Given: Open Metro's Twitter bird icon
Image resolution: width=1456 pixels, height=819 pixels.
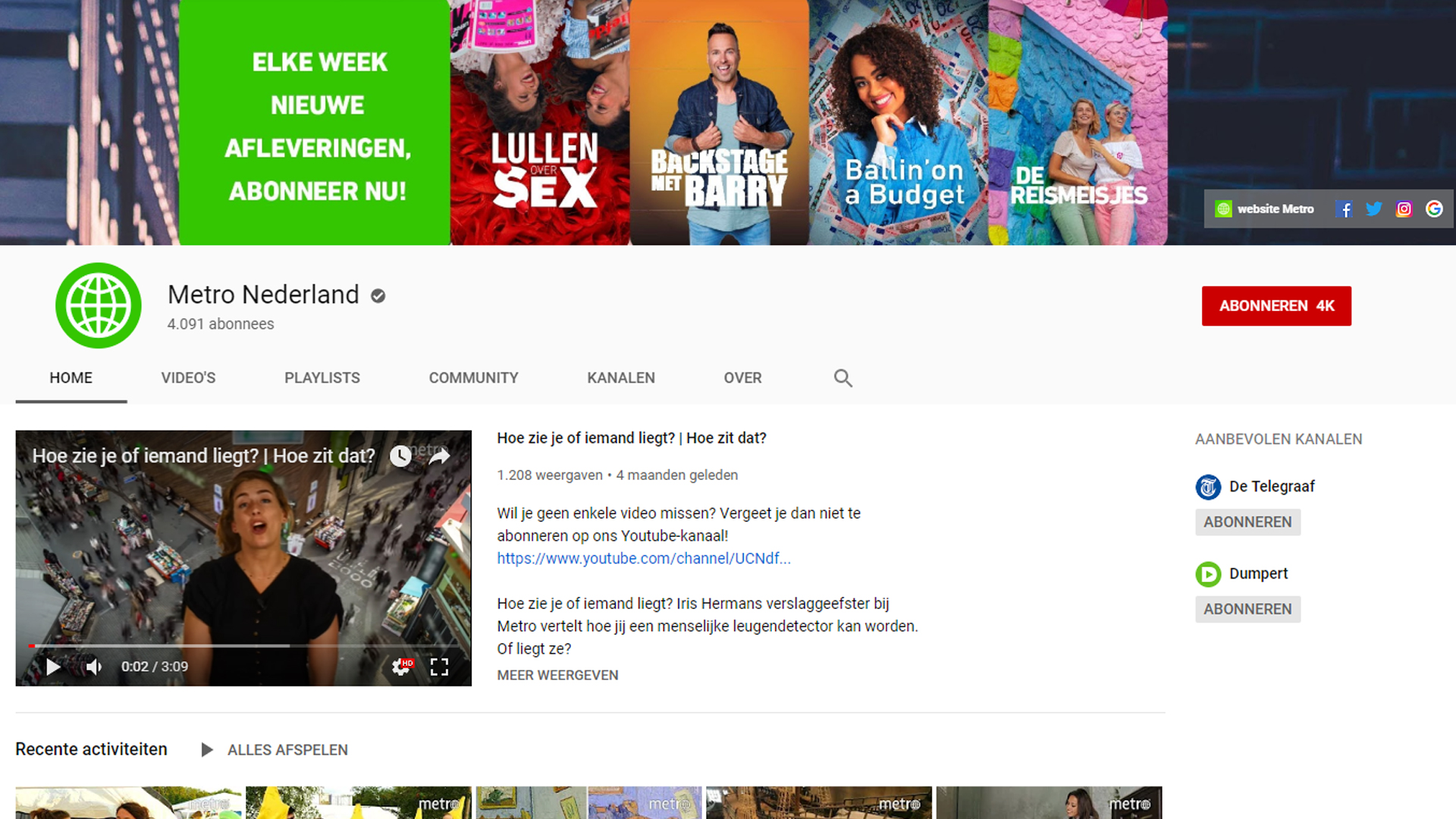Looking at the screenshot, I should point(1373,209).
